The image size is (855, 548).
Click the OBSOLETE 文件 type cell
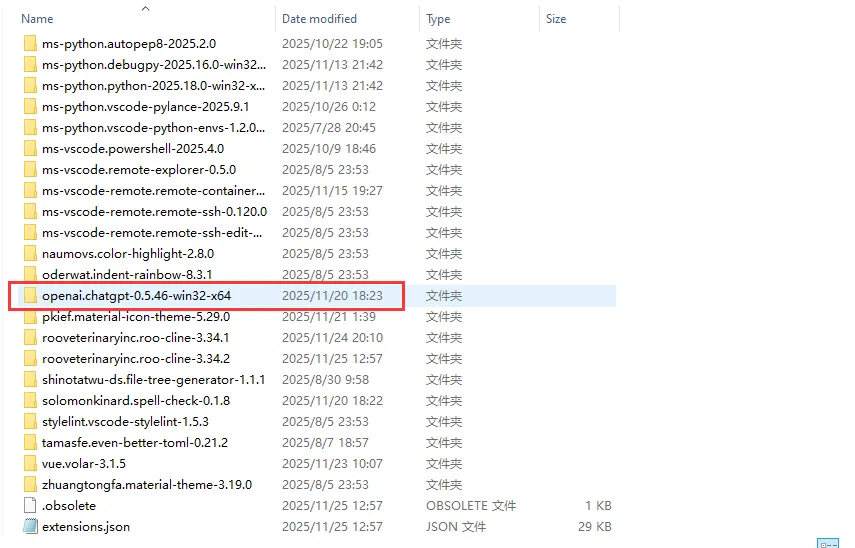pyautogui.click(x=471, y=505)
